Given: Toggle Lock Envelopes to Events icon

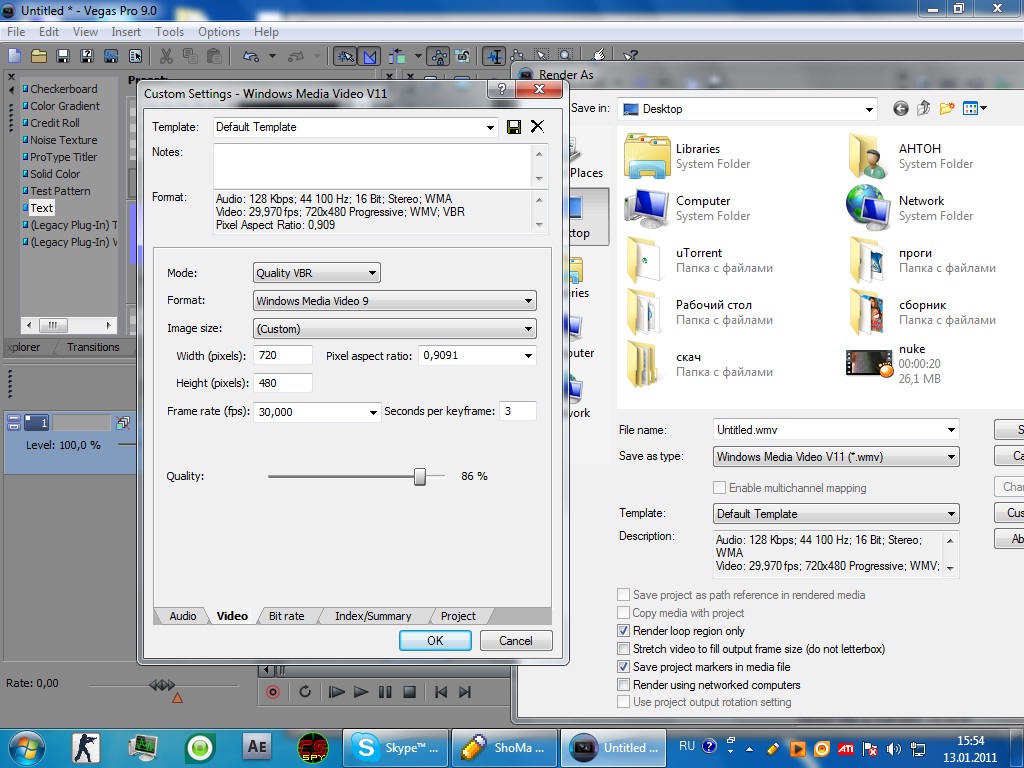Looking at the screenshot, I should [x=439, y=57].
